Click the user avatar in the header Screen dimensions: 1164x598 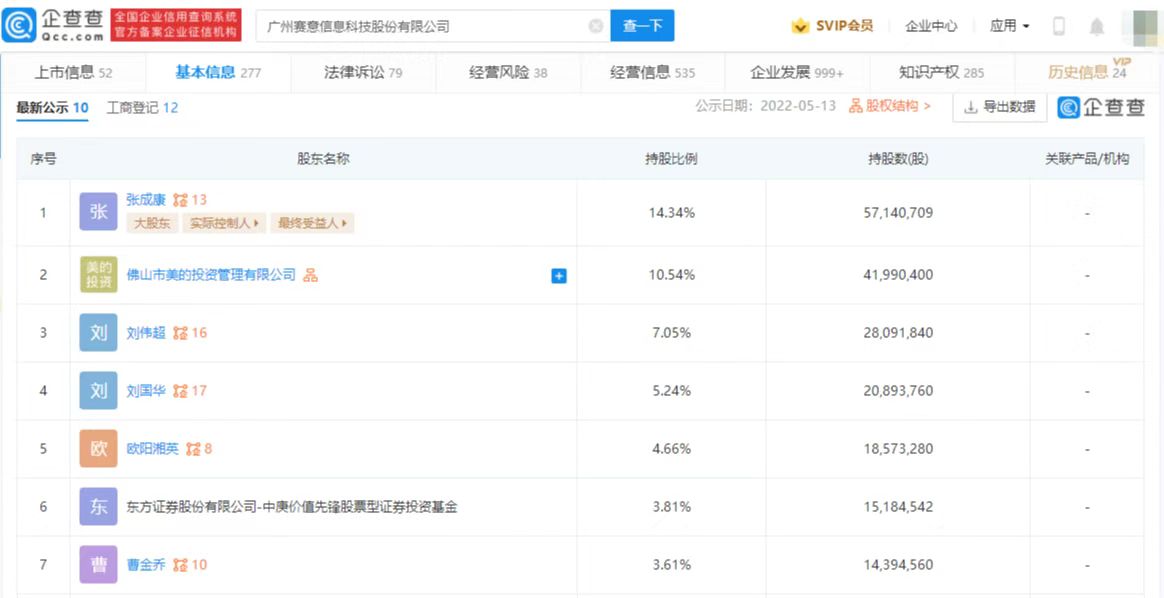(x=1142, y=26)
